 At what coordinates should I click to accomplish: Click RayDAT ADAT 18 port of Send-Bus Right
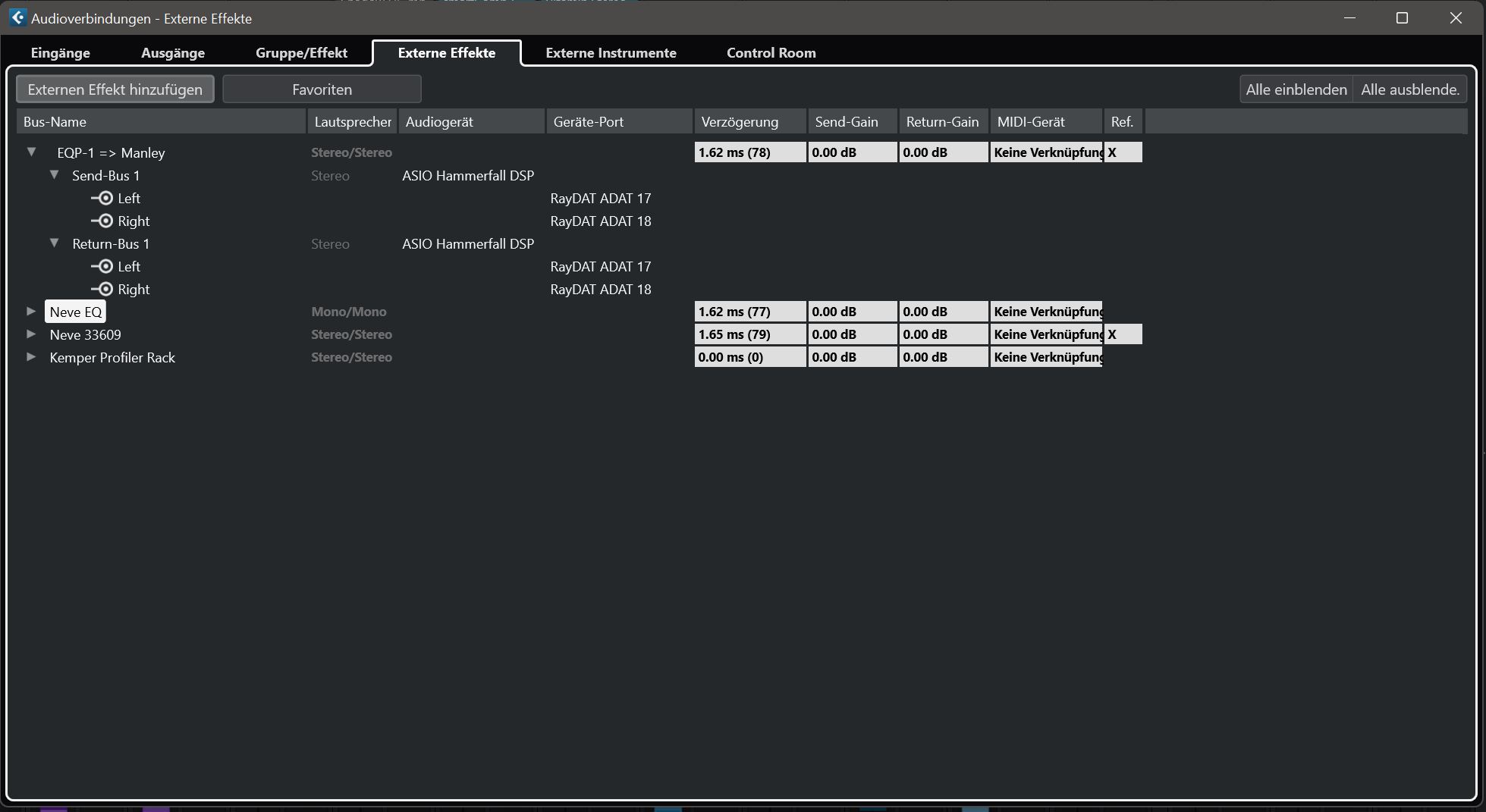(601, 221)
